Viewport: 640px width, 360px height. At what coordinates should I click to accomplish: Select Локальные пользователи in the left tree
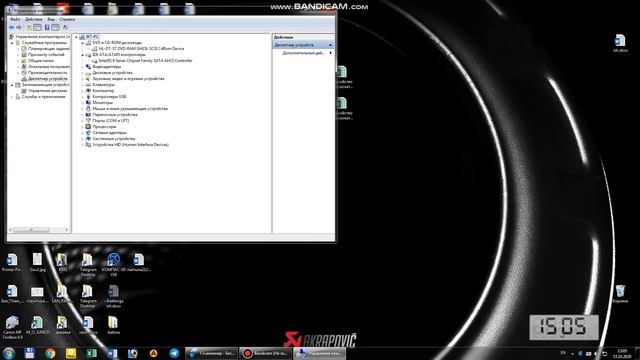(49, 67)
